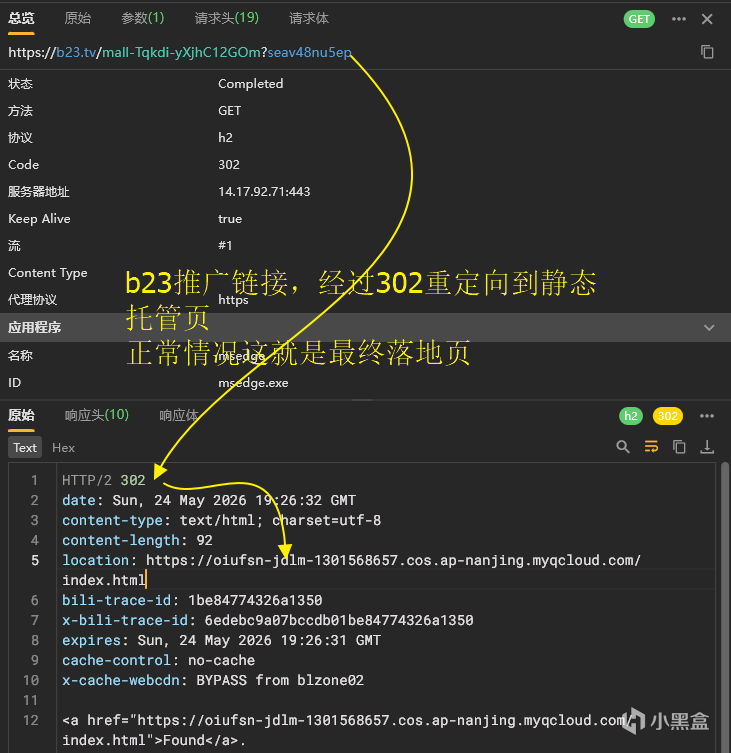Open the 响应头(10) tab
The height and width of the screenshot is (753, 731).
97,415
